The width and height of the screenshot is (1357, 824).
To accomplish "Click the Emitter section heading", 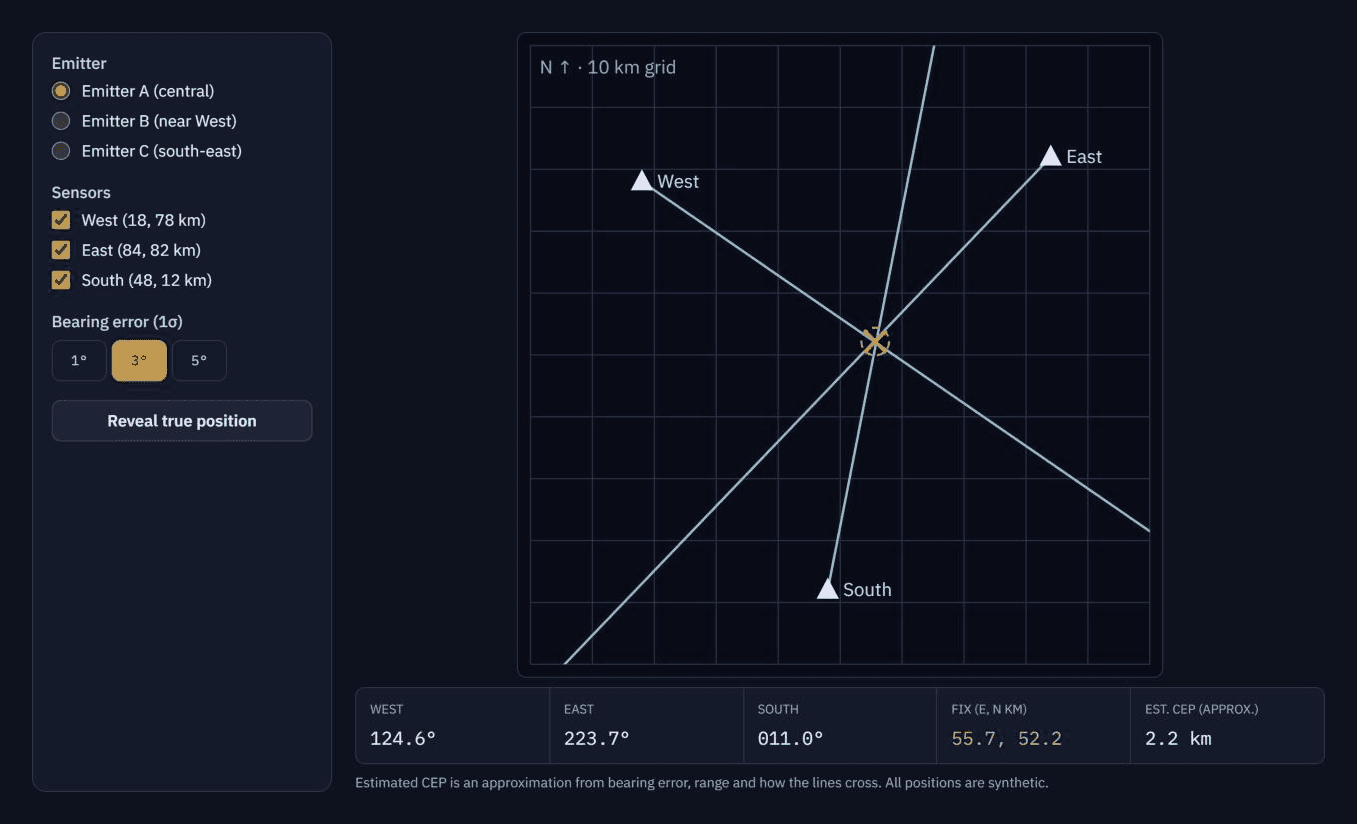I will click(x=79, y=63).
